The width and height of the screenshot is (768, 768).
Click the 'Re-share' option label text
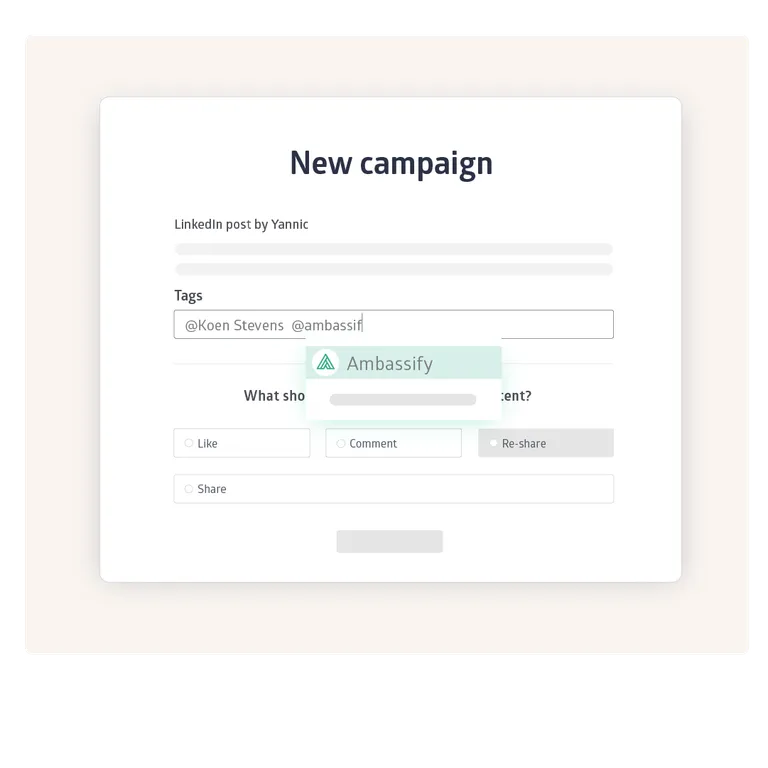pyautogui.click(x=524, y=443)
